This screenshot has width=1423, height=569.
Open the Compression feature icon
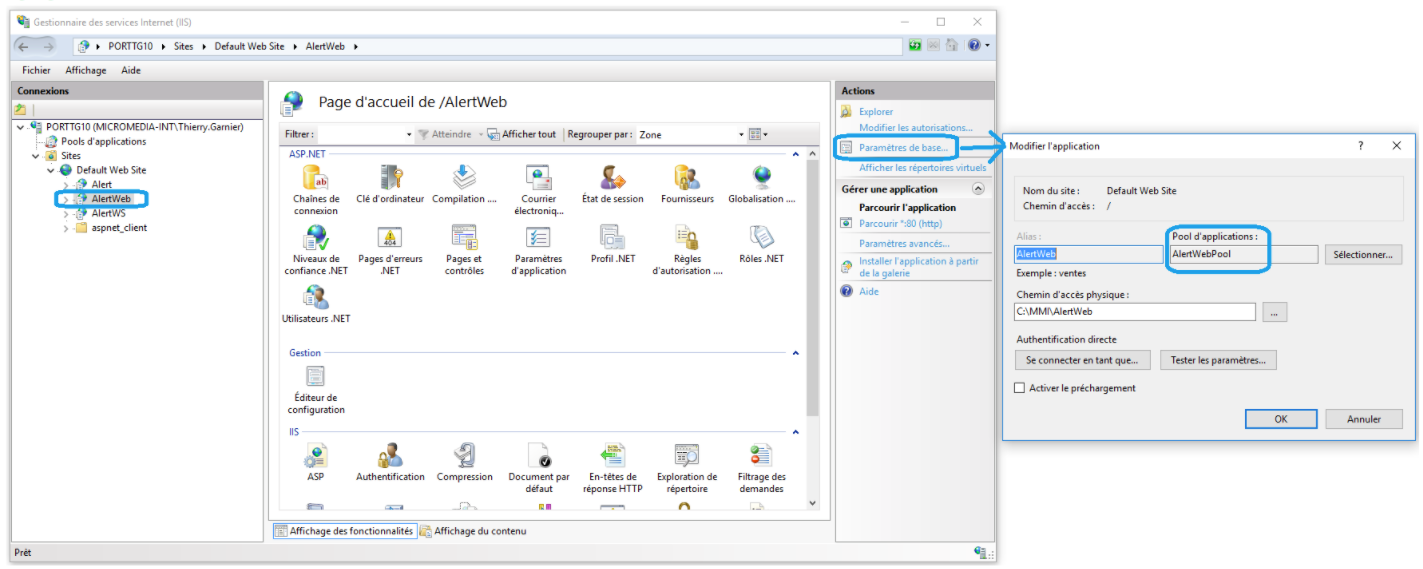click(x=464, y=457)
